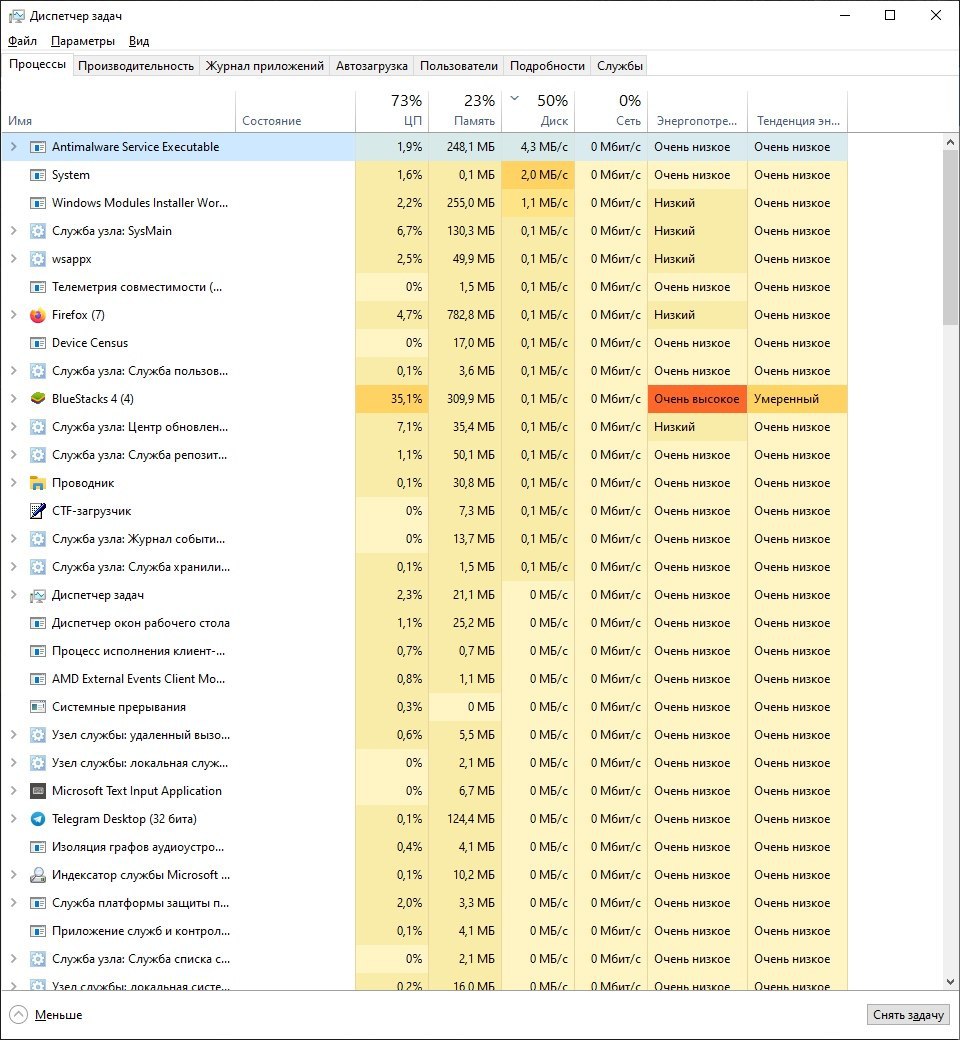Click the CTF-загрузчик pen icon
This screenshot has width=960, height=1040.
click(x=38, y=511)
